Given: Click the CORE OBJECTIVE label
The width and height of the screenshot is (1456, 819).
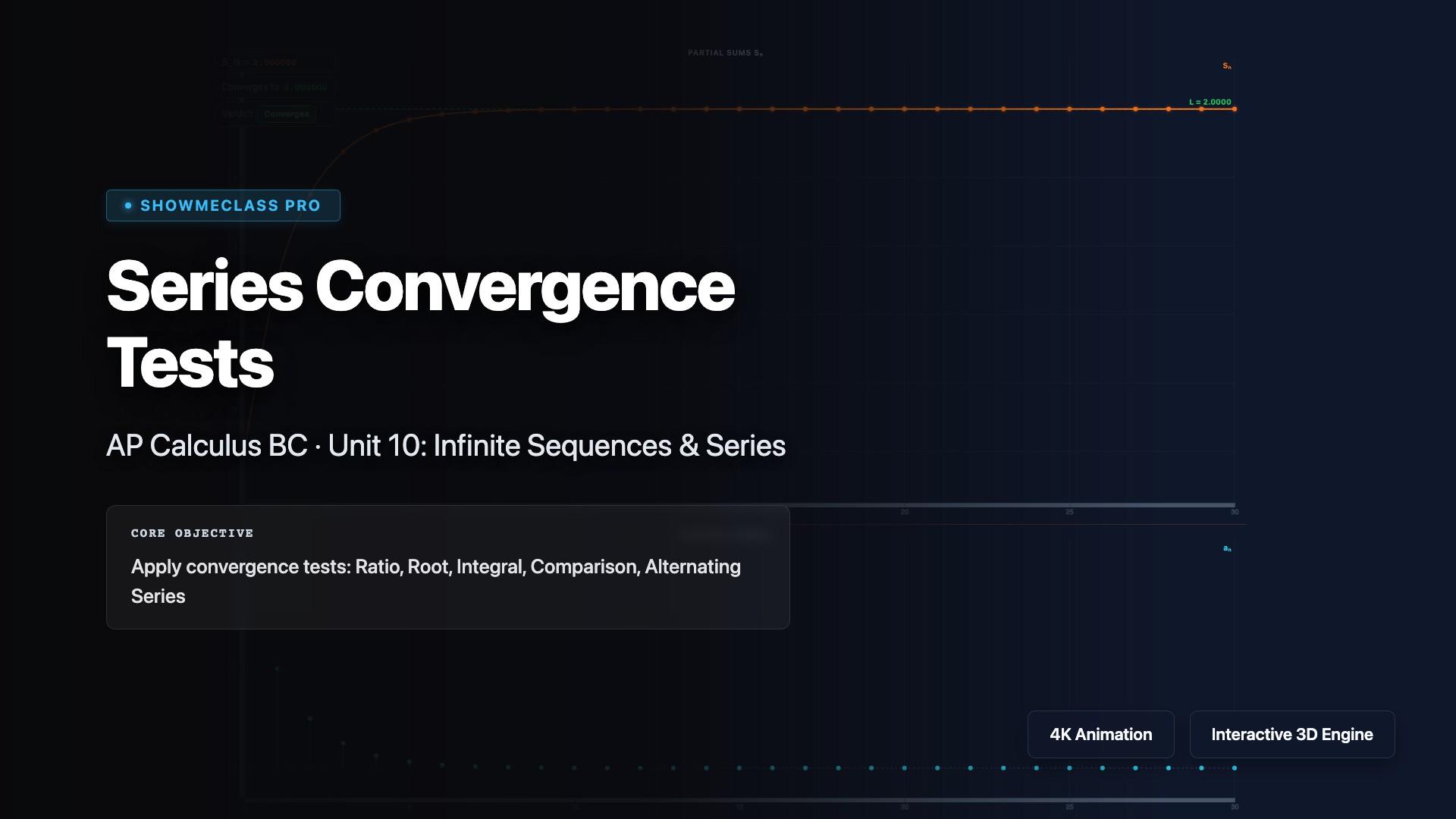Looking at the screenshot, I should [x=192, y=533].
